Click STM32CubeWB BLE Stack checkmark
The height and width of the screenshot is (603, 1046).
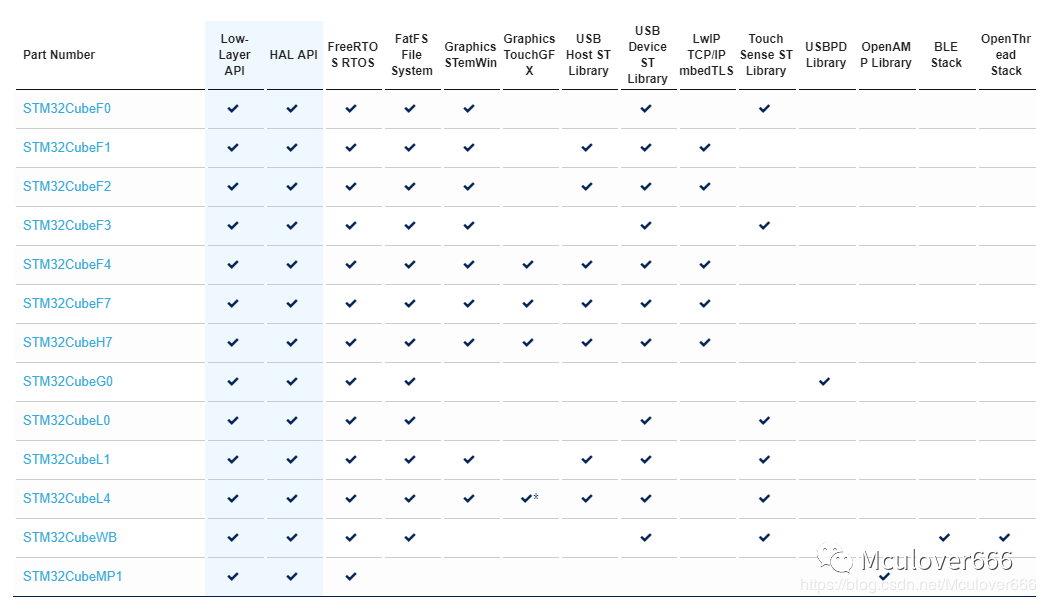pyautogui.click(x=945, y=538)
